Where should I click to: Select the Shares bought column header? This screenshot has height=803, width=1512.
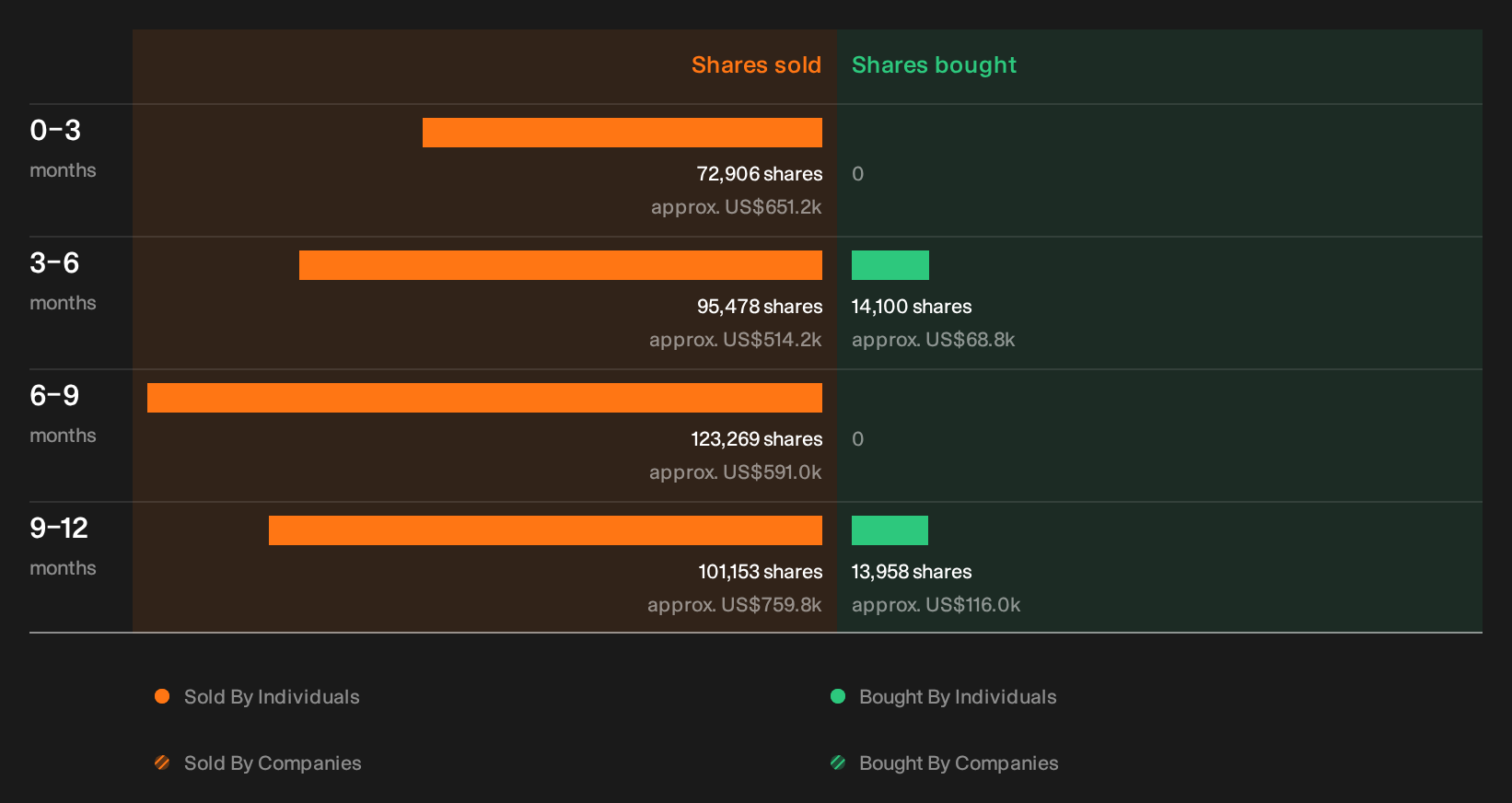[x=934, y=65]
